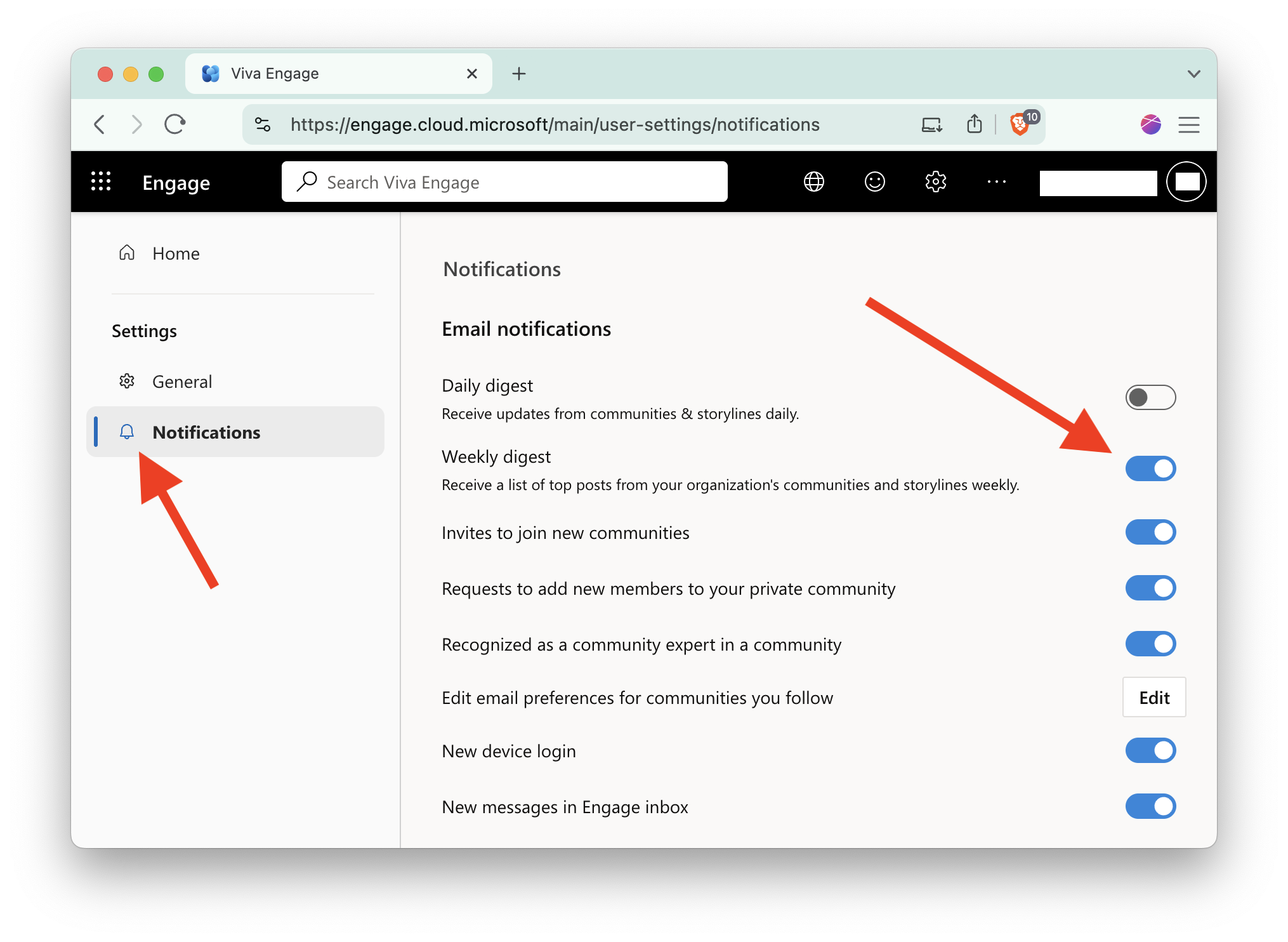This screenshot has height=942, width=1288.
Task: Click the share icon in address bar
Action: [x=975, y=124]
